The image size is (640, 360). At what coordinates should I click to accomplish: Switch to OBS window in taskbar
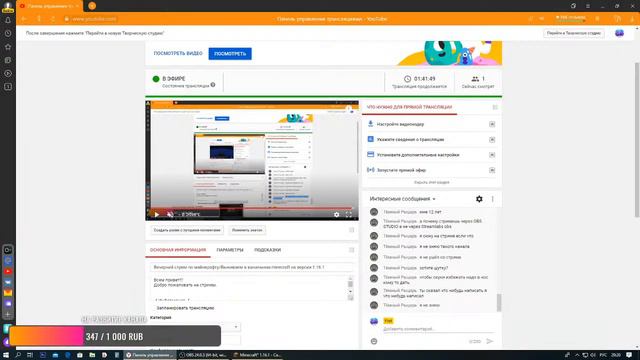point(202,355)
